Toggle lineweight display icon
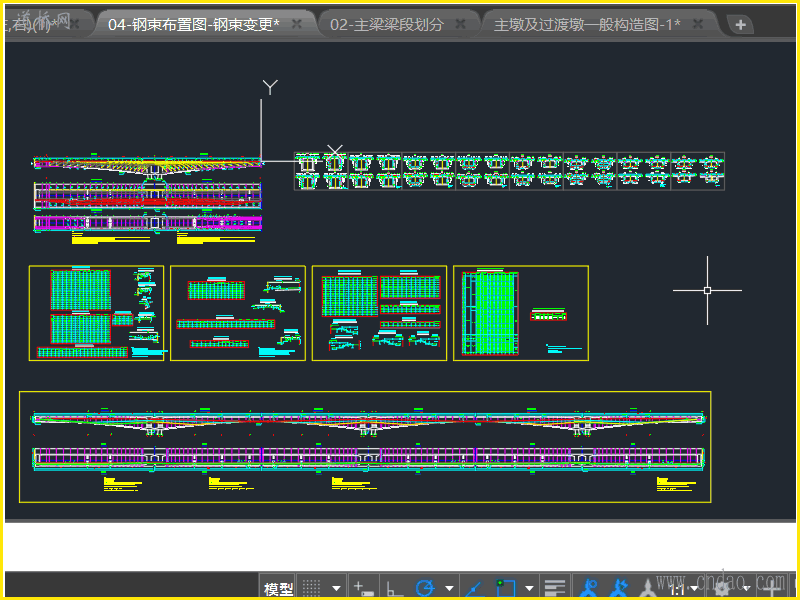The height and width of the screenshot is (600, 800). [555, 588]
